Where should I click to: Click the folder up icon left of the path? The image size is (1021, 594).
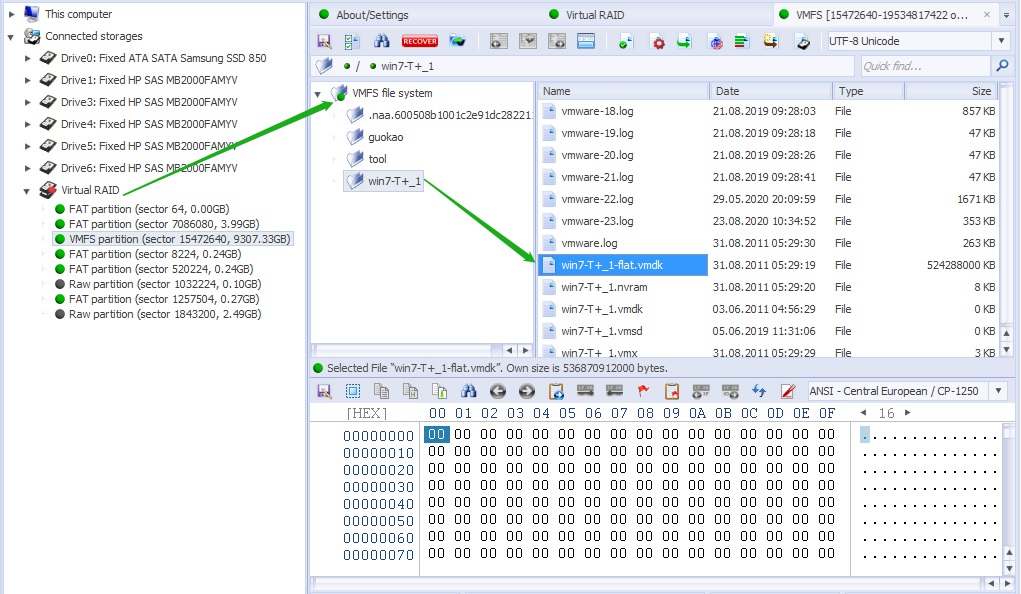[x=324, y=66]
